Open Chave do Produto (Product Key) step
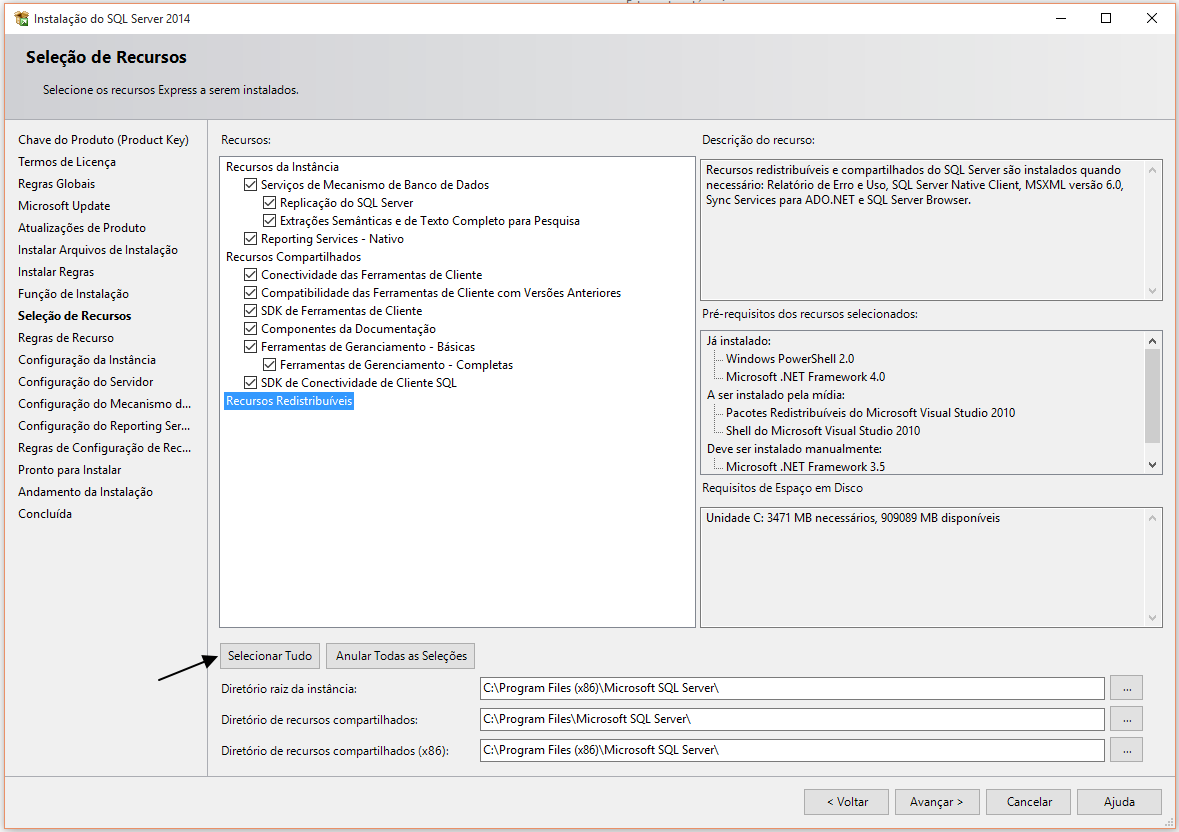The width and height of the screenshot is (1179, 832). [x=104, y=140]
